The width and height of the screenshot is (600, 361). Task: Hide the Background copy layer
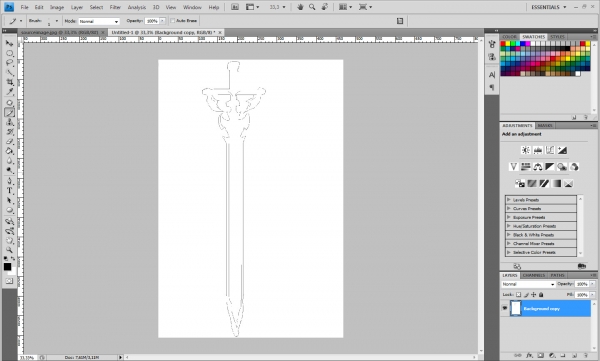tap(505, 308)
